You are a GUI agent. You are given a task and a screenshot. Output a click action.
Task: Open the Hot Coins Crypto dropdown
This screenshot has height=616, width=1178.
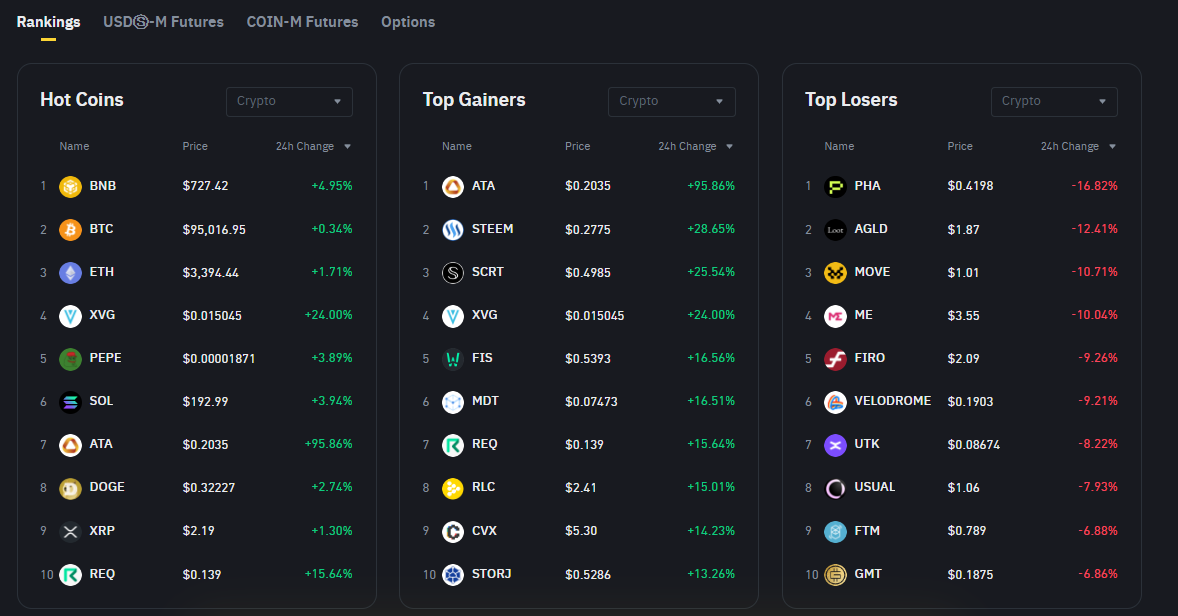point(289,101)
